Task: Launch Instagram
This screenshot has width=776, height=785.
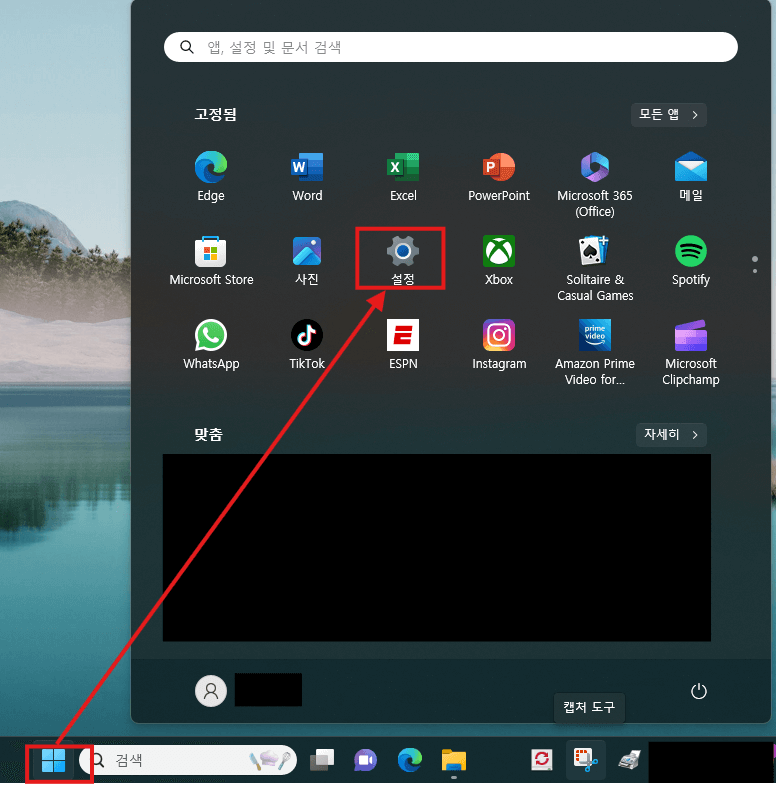Action: click(x=499, y=344)
